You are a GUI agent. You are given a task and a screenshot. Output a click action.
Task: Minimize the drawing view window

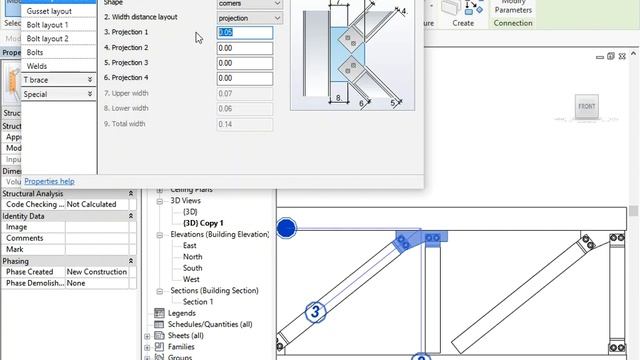[x=600, y=57]
